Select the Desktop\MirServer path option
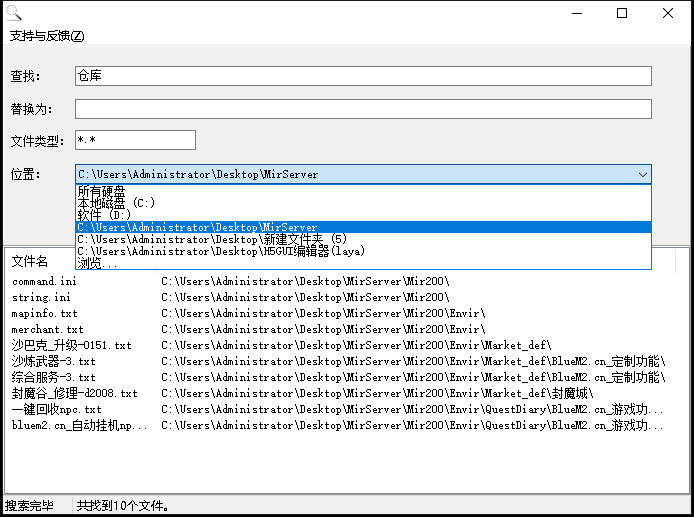This screenshot has width=694, height=517. [x=197, y=227]
